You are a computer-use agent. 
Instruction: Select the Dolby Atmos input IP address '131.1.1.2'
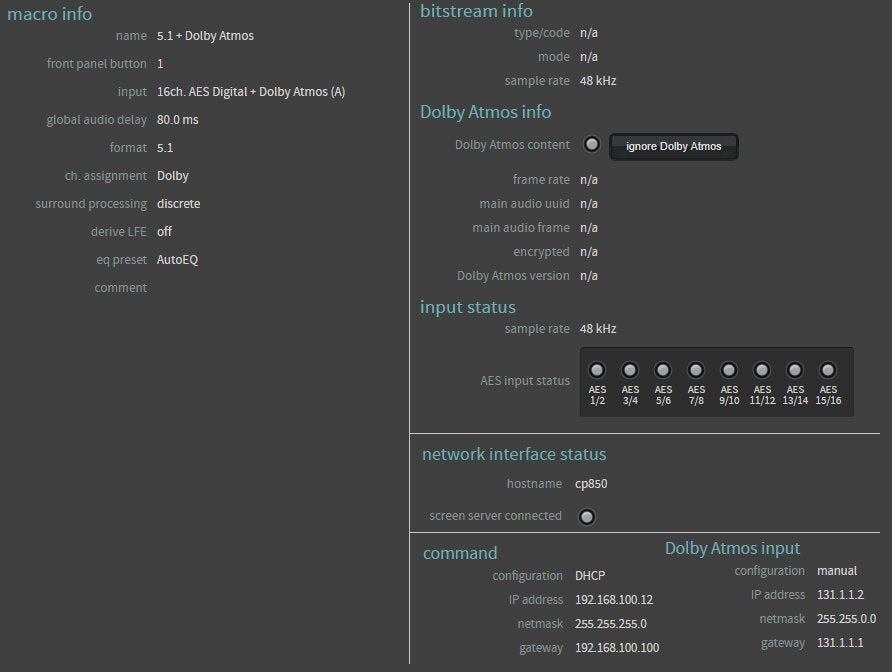pyautogui.click(x=840, y=595)
